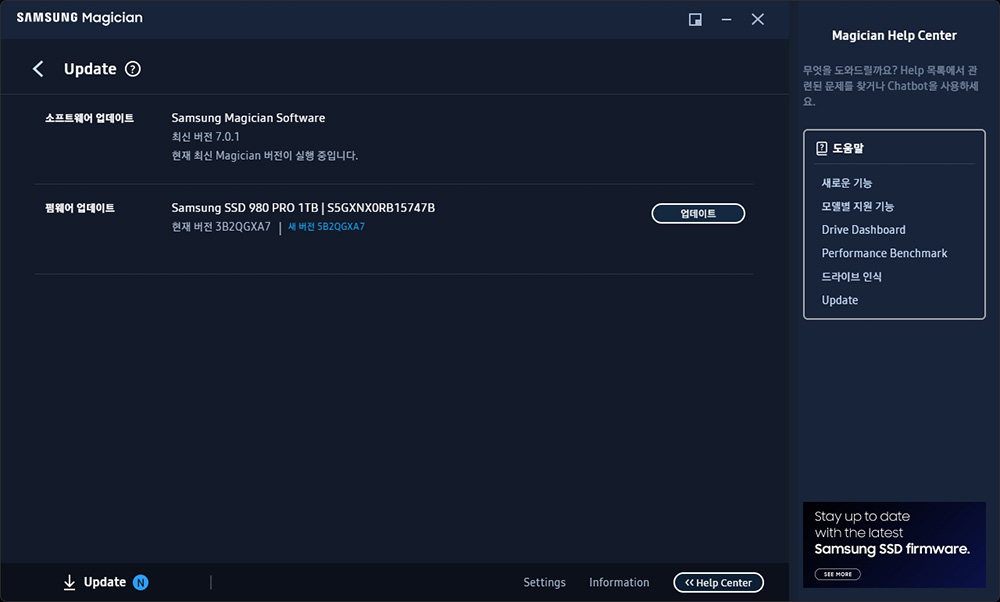Viewport: 1000px width, 602px height.
Task: Open the Drive Dashboard help topic
Action: point(863,230)
